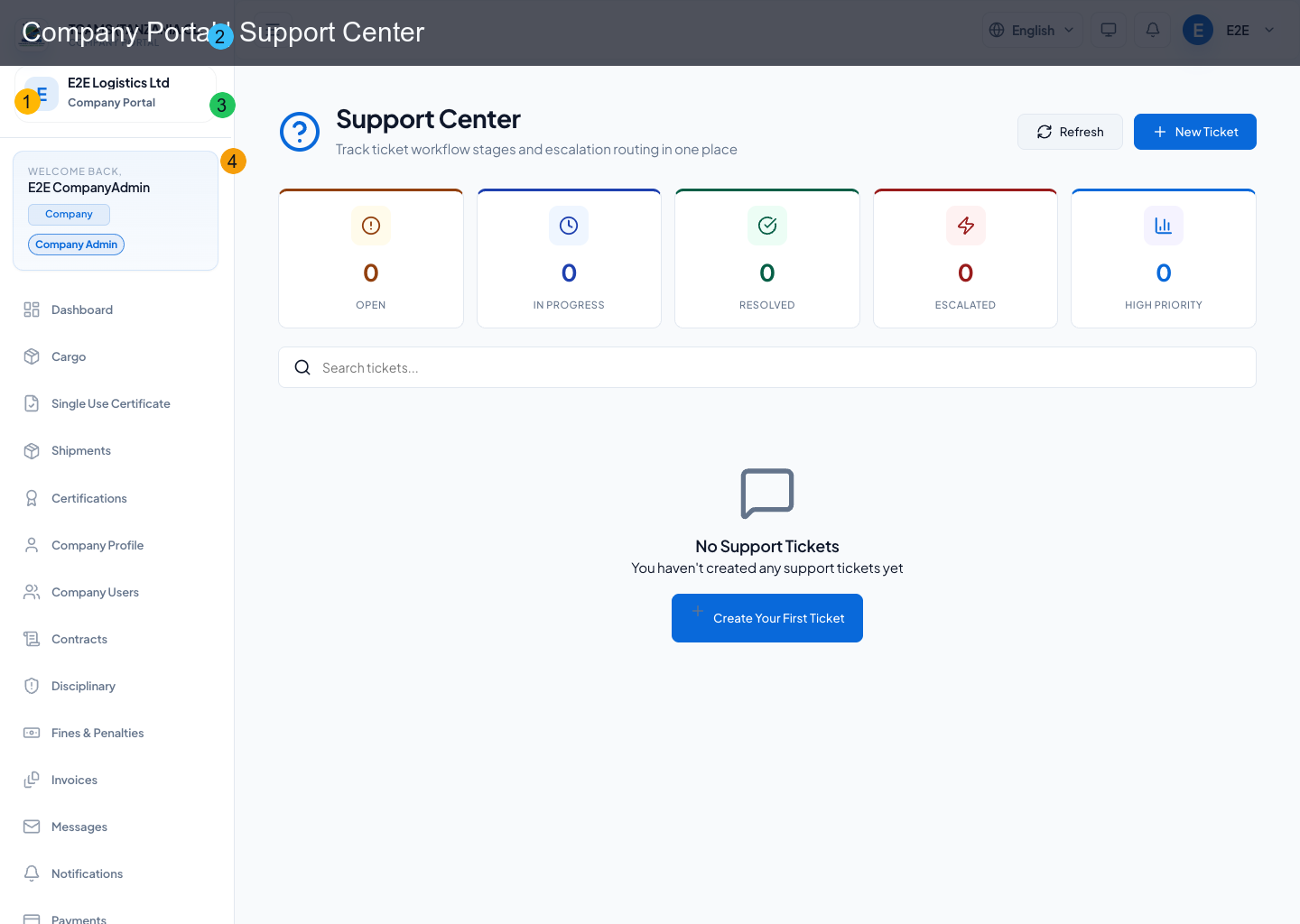Open Certifications menu item
This screenshot has height=924, width=1300.
click(117, 498)
